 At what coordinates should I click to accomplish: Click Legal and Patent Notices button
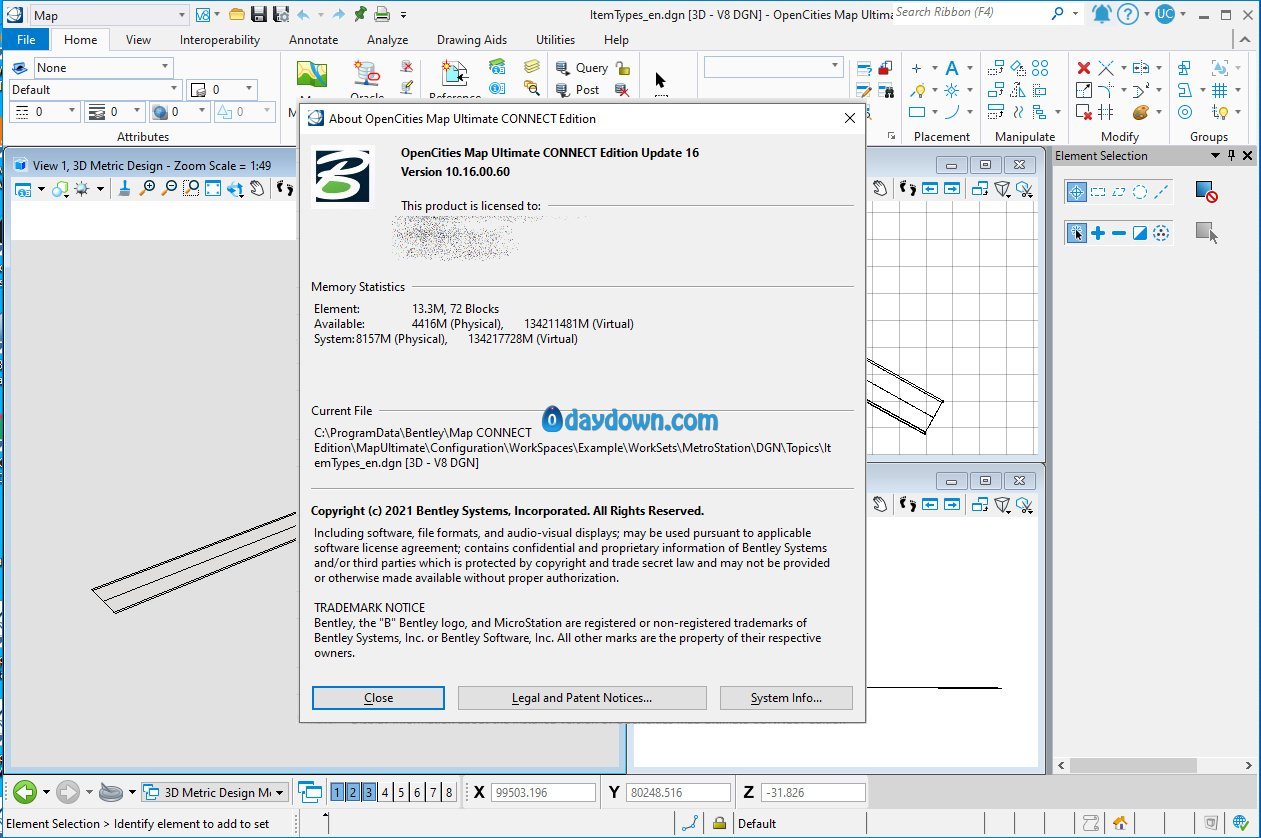(582, 698)
